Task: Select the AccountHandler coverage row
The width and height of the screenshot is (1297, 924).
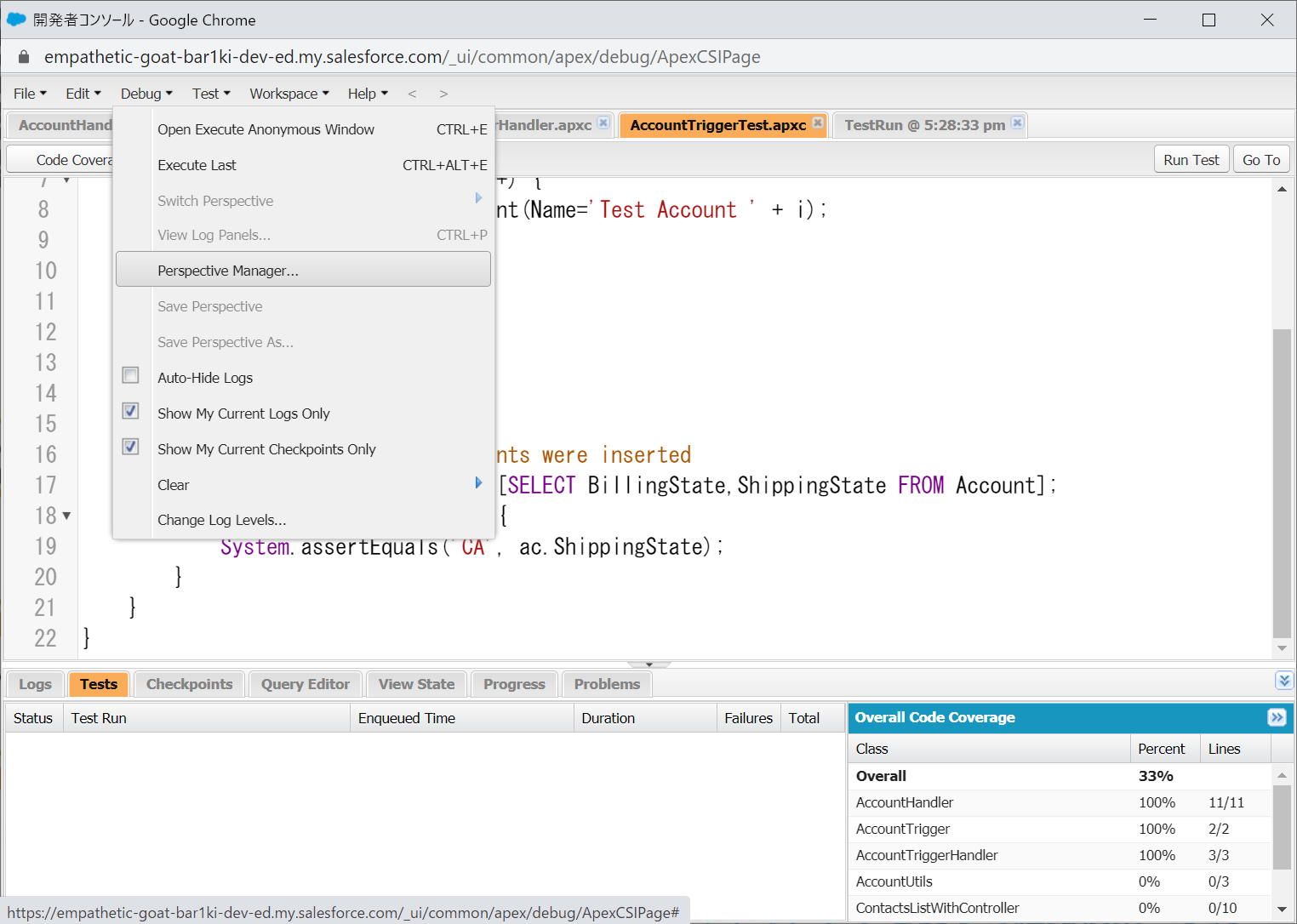Action: point(1060,802)
